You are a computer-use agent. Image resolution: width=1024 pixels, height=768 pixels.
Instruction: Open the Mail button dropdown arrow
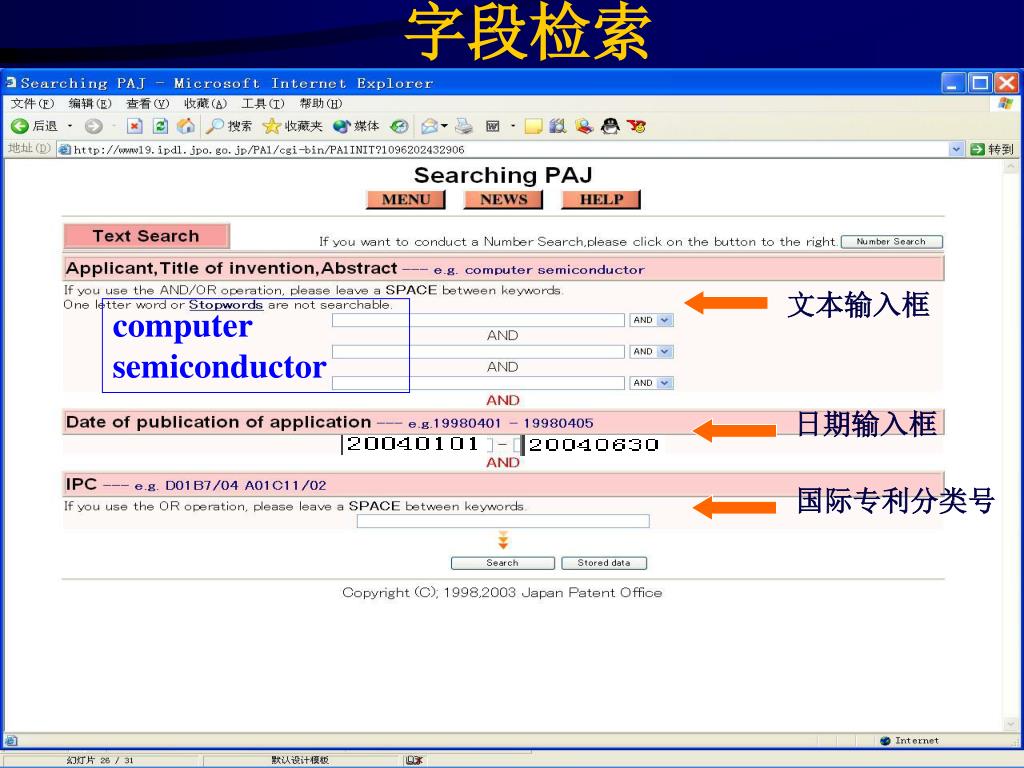click(x=445, y=126)
